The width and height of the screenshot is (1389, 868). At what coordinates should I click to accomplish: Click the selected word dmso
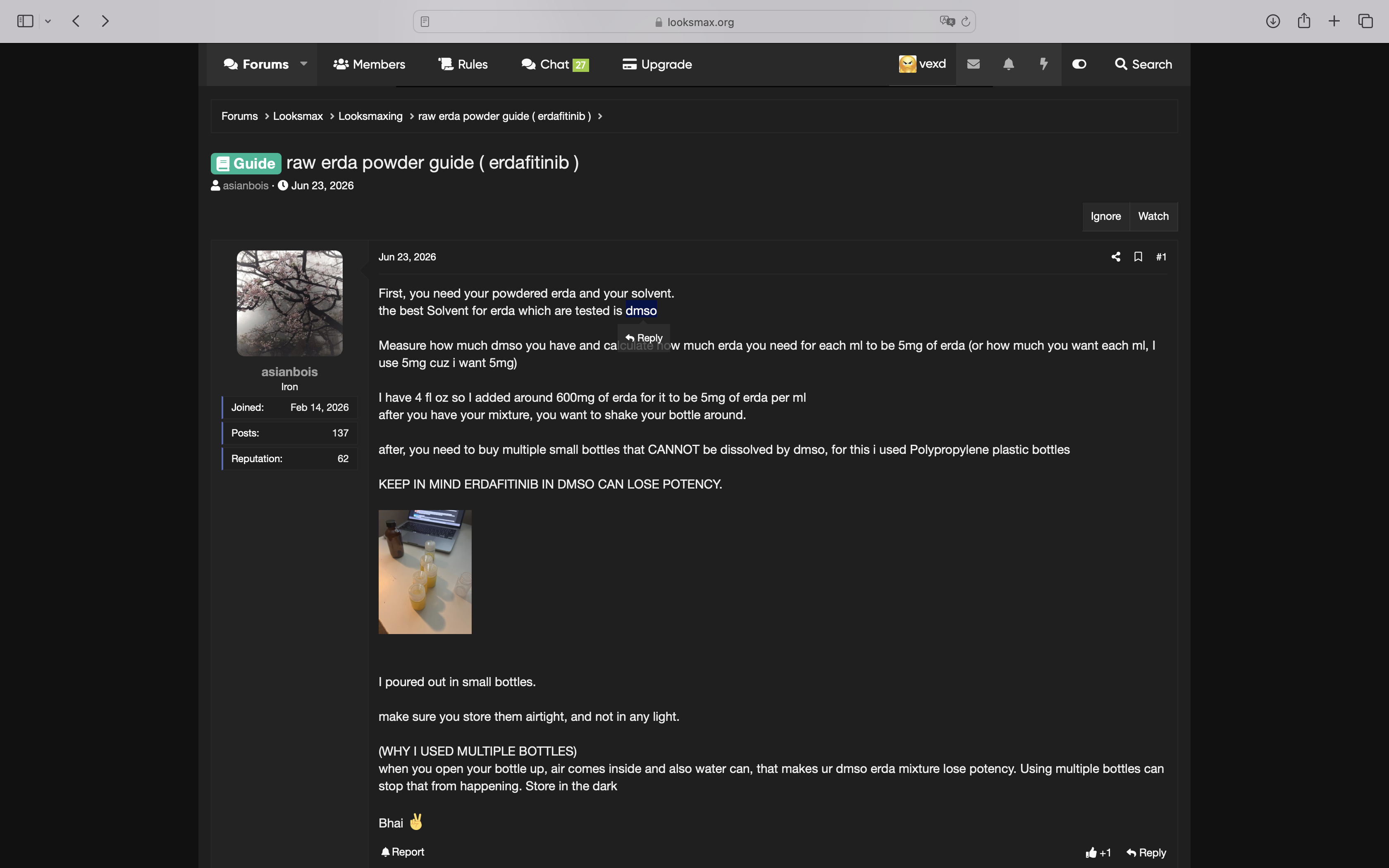click(641, 310)
